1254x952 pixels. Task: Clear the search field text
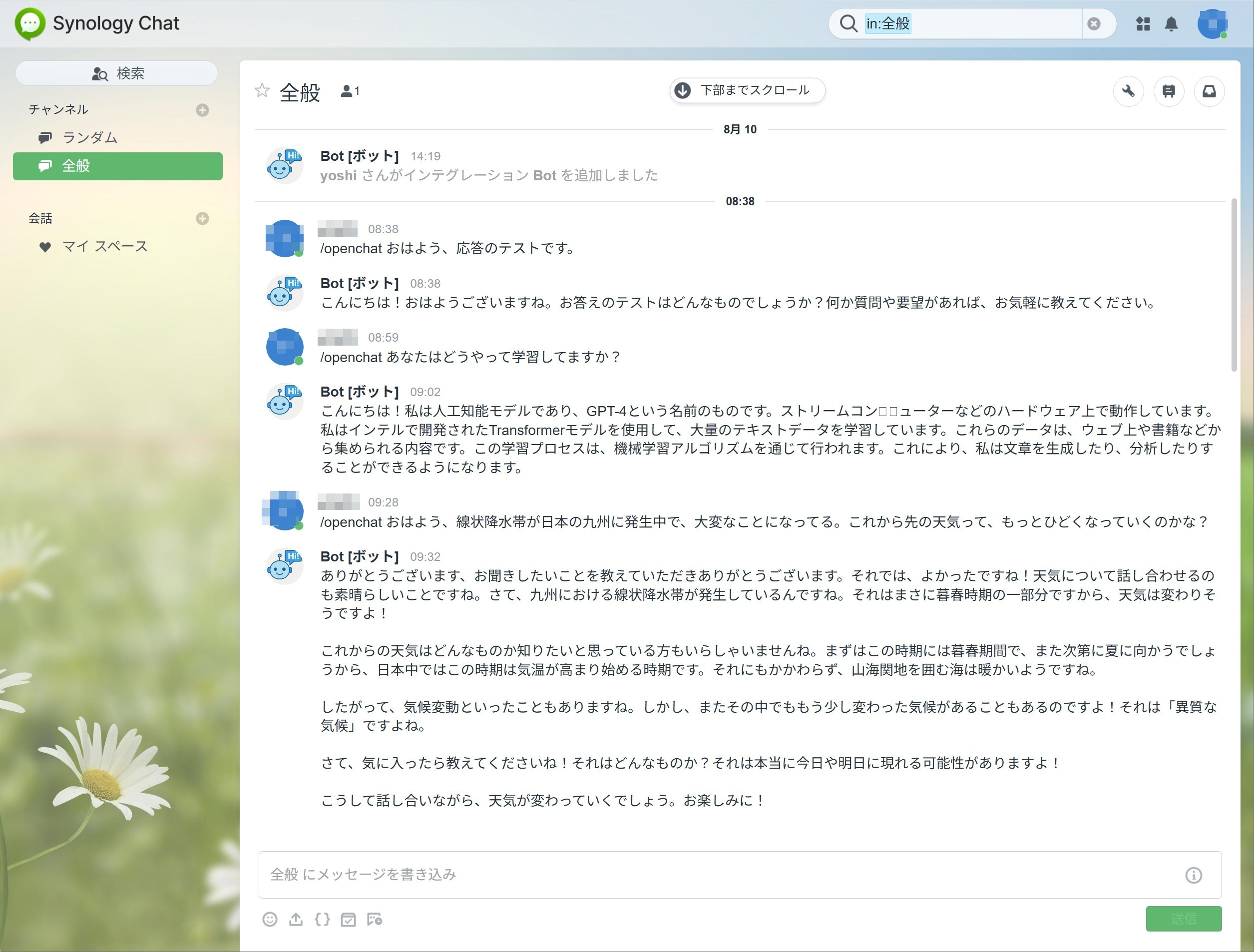(x=1094, y=24)
